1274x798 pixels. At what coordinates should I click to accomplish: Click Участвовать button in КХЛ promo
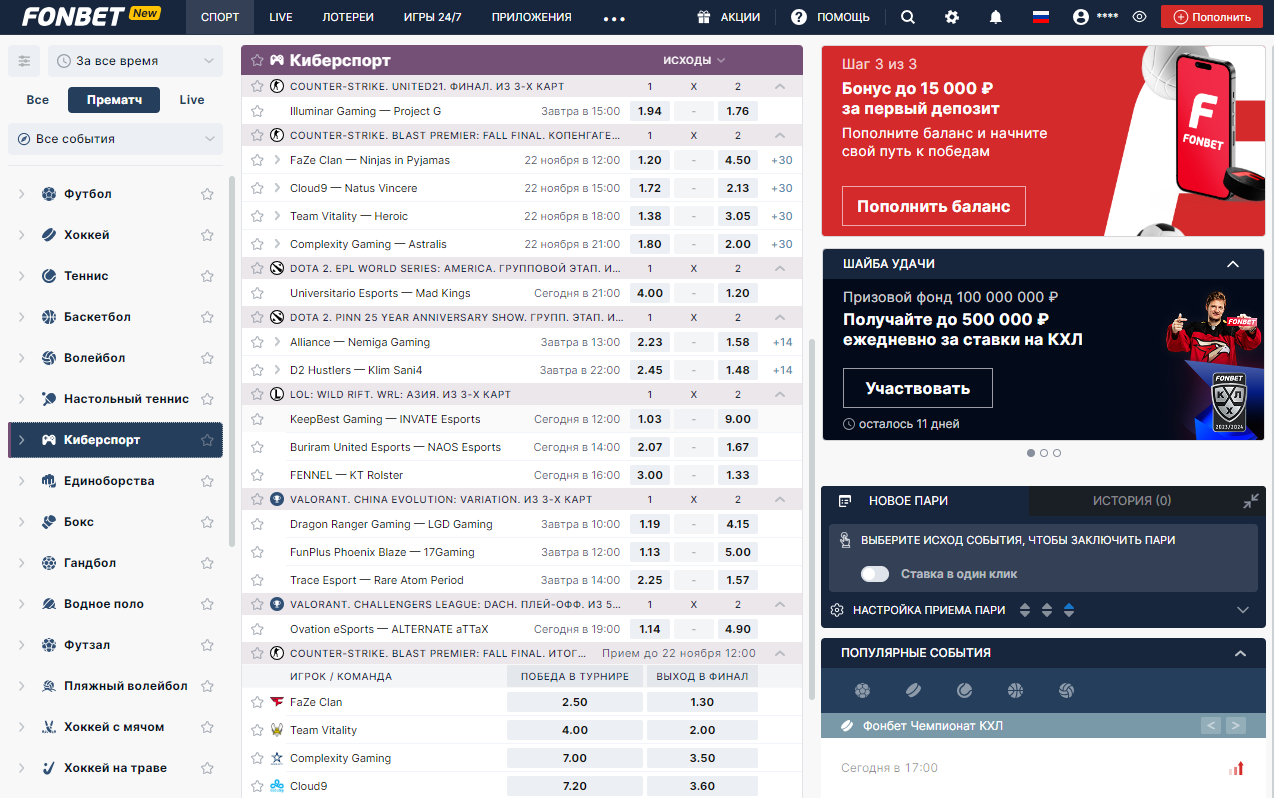(917, 388)
